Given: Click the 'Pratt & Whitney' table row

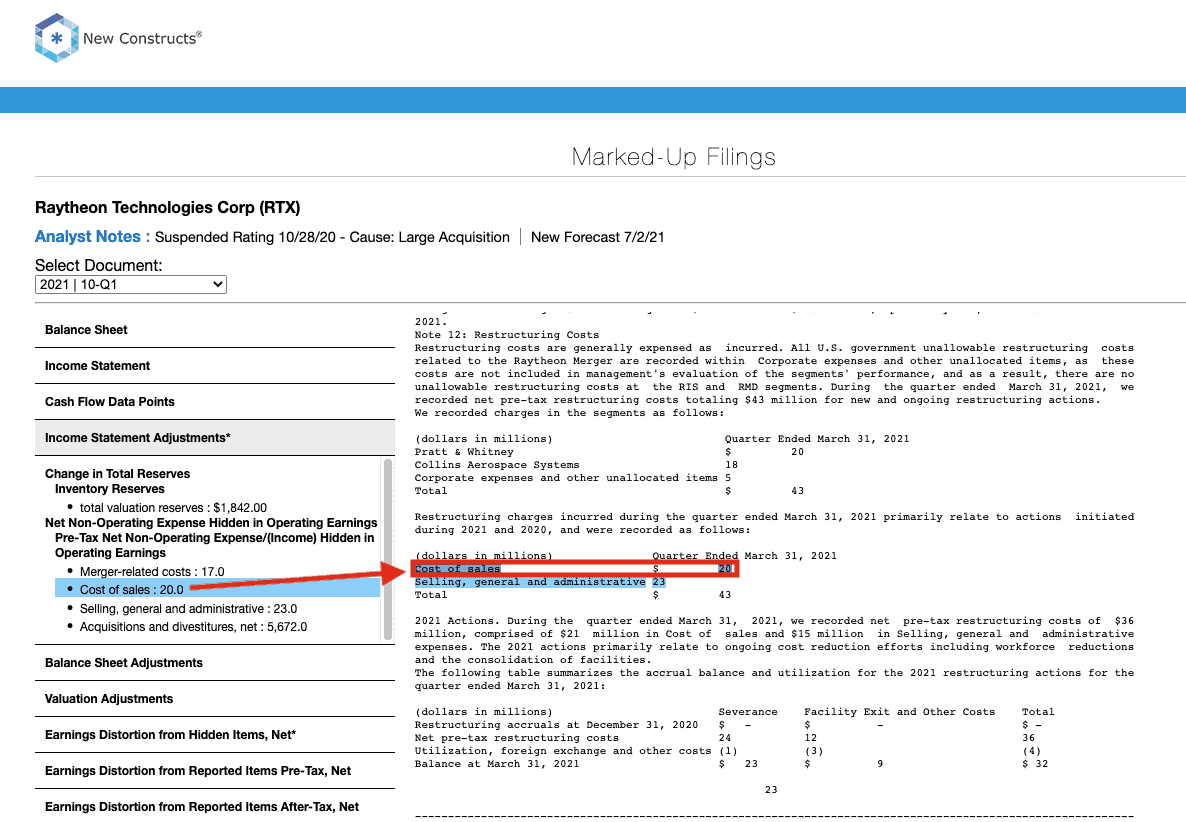Looking at the screenshot, I should pos(609,451).
